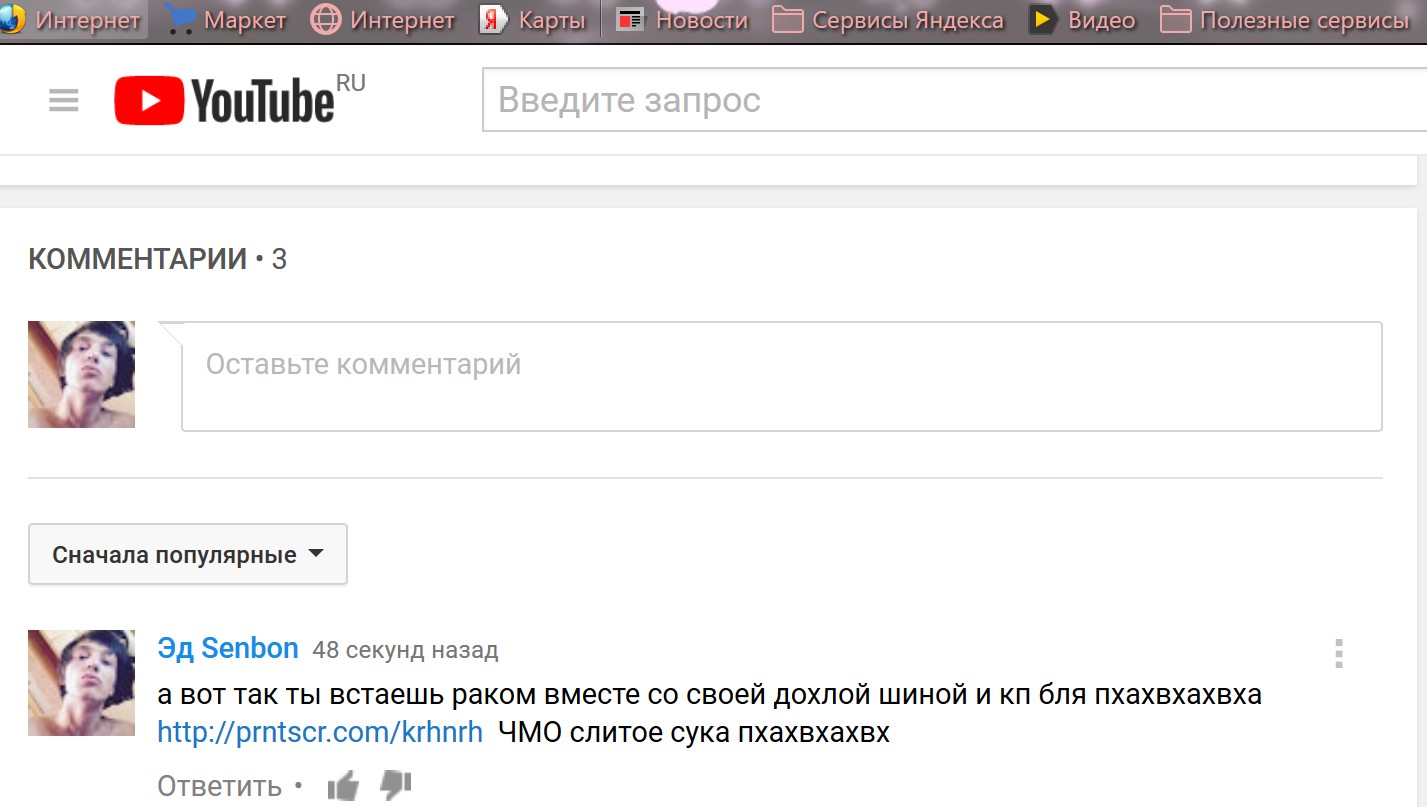Open the Новости bookmark

[683, 20]
